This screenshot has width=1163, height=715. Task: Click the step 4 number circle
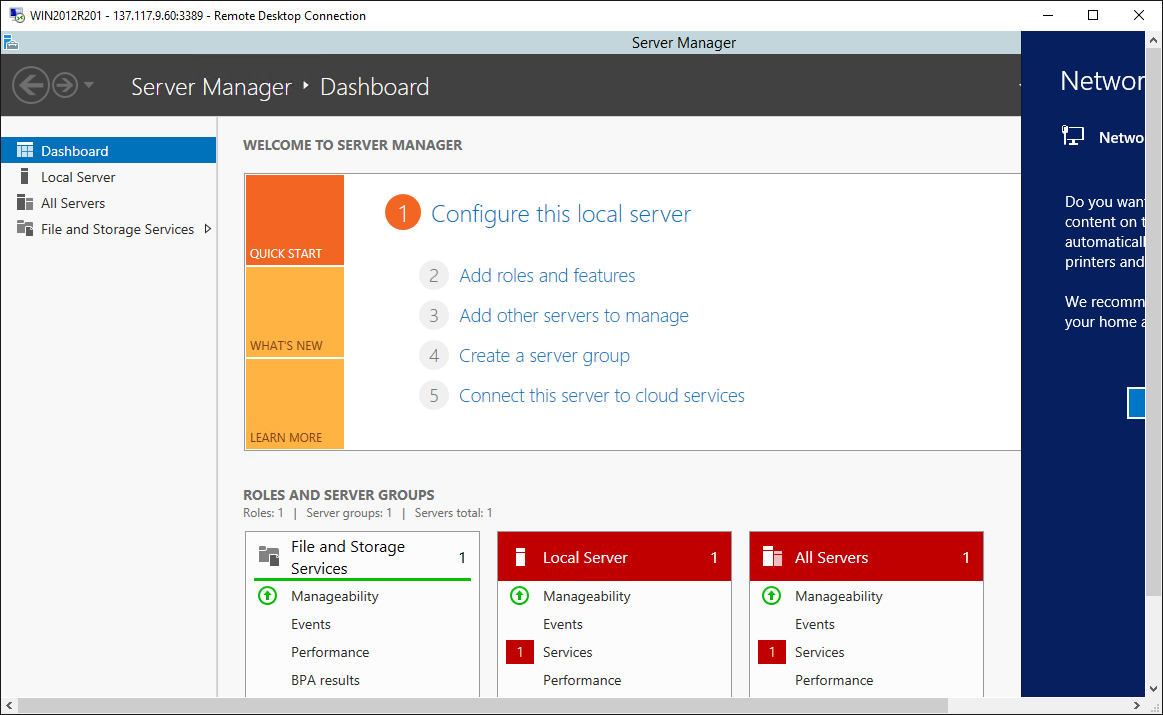click(x=434, y=356)
